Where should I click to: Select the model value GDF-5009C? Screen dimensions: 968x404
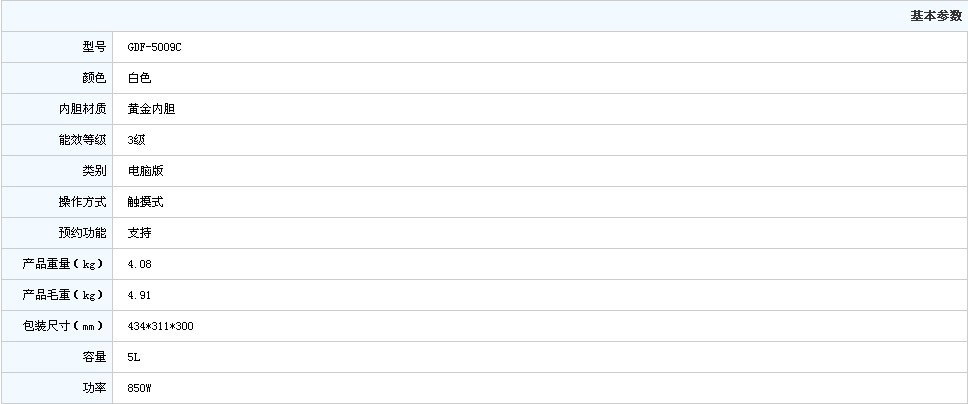point(154,47)
